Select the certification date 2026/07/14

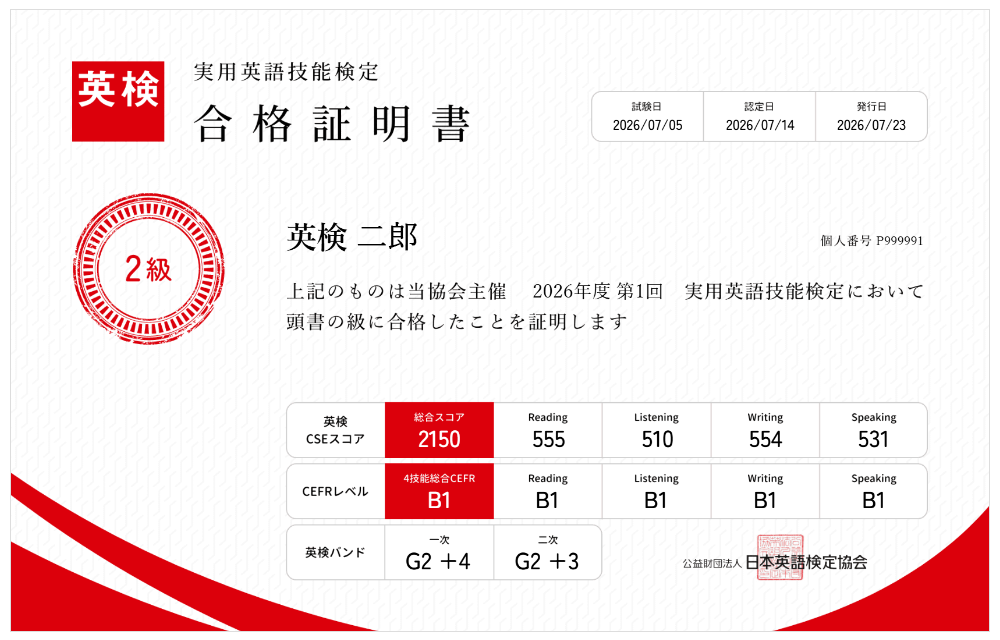point(760,125)
